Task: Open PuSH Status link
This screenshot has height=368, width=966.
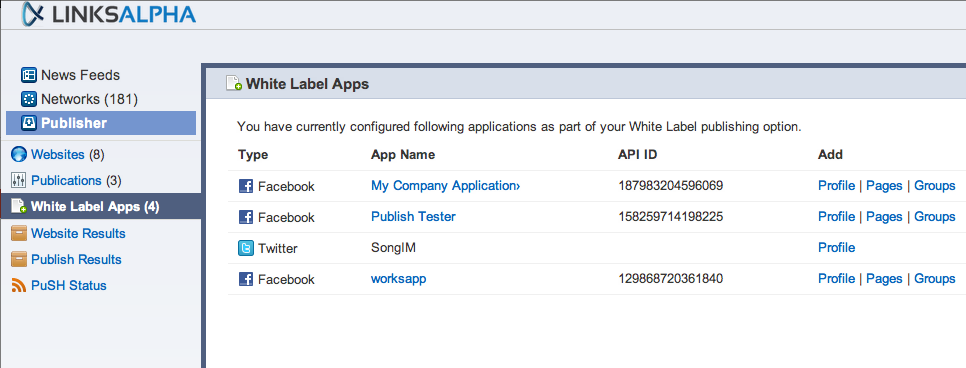Action: [x=69, y=285]
